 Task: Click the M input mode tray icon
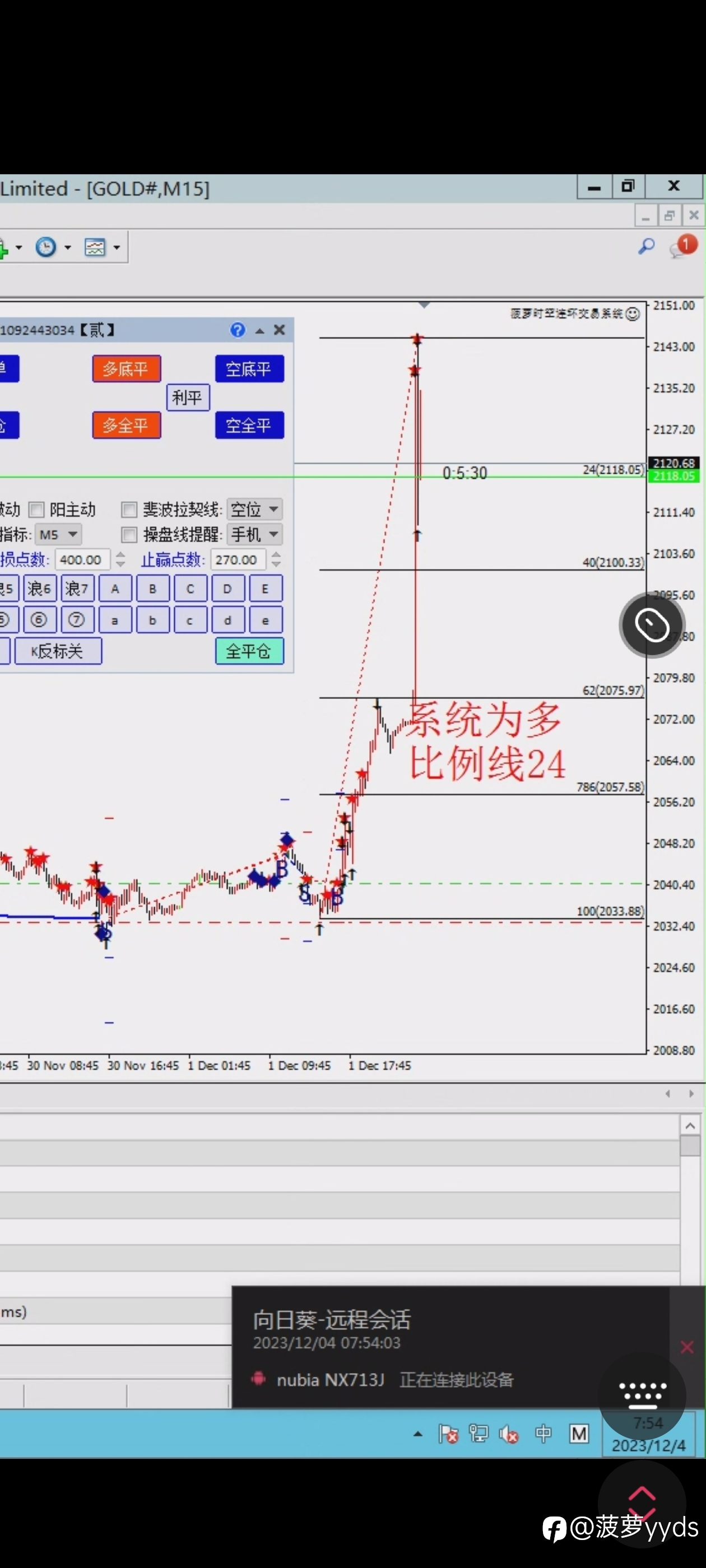(x=579, y=1434)
